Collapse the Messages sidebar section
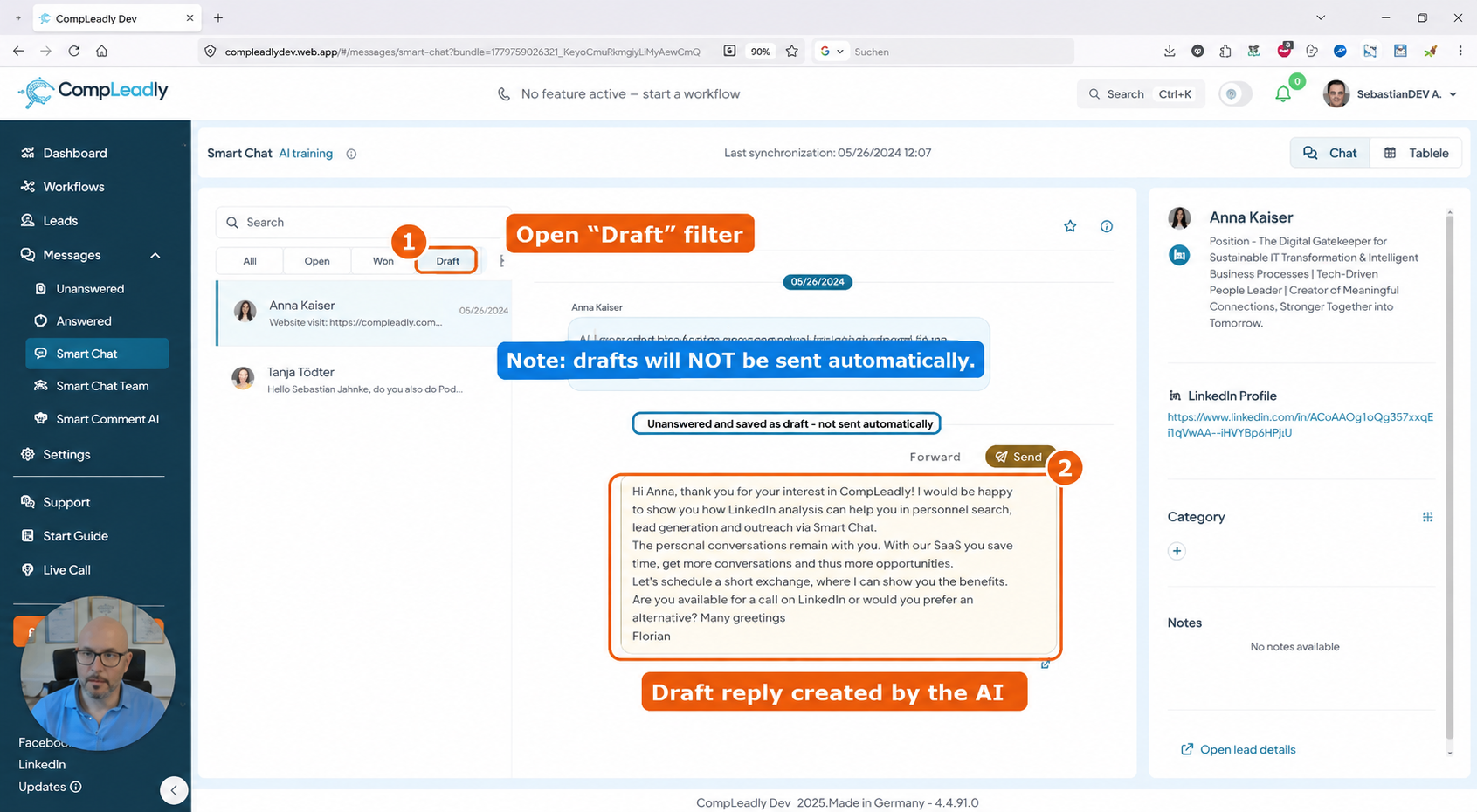 tap(155, 255)
